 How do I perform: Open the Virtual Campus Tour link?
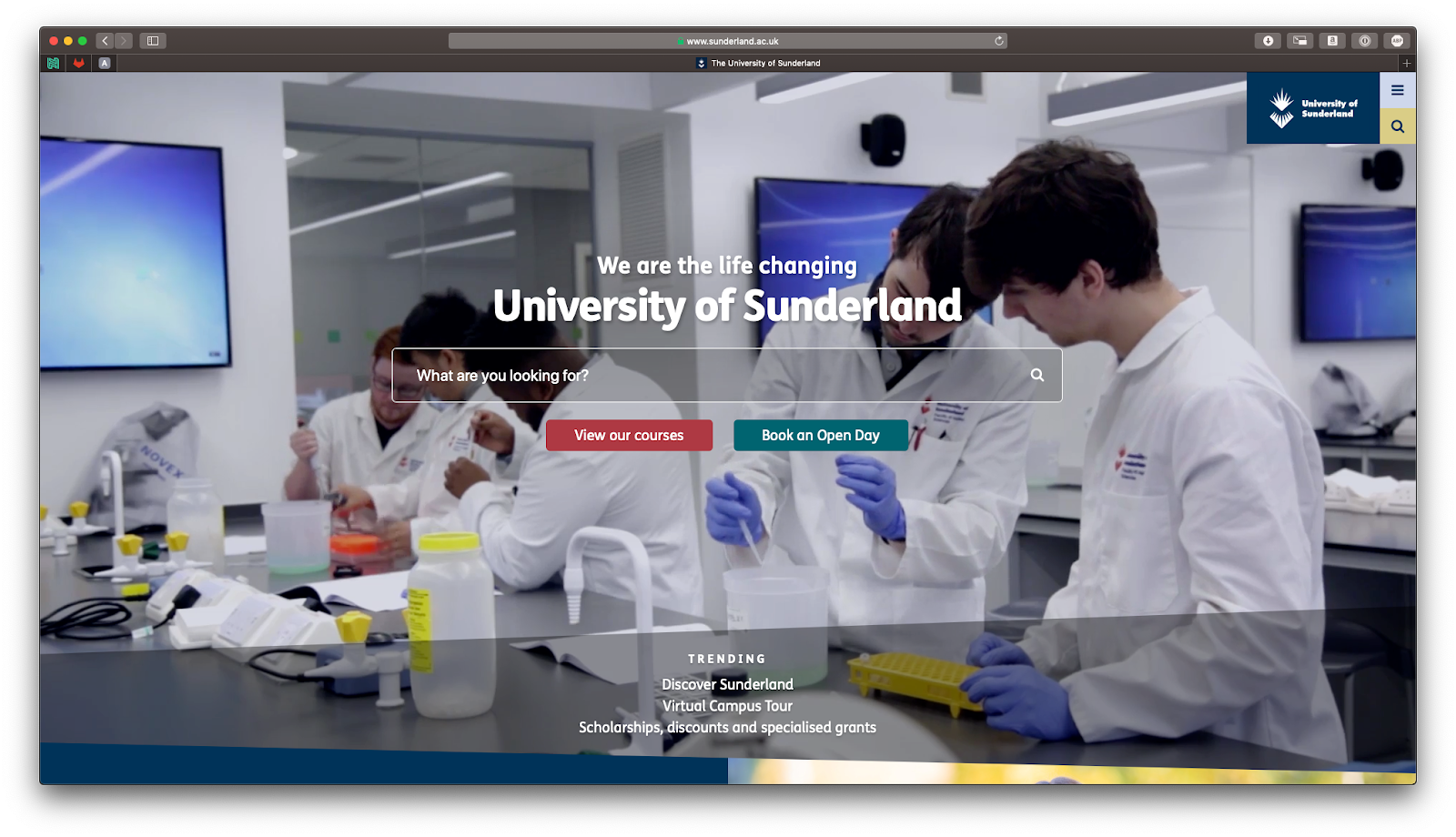(x=727, y=706)
